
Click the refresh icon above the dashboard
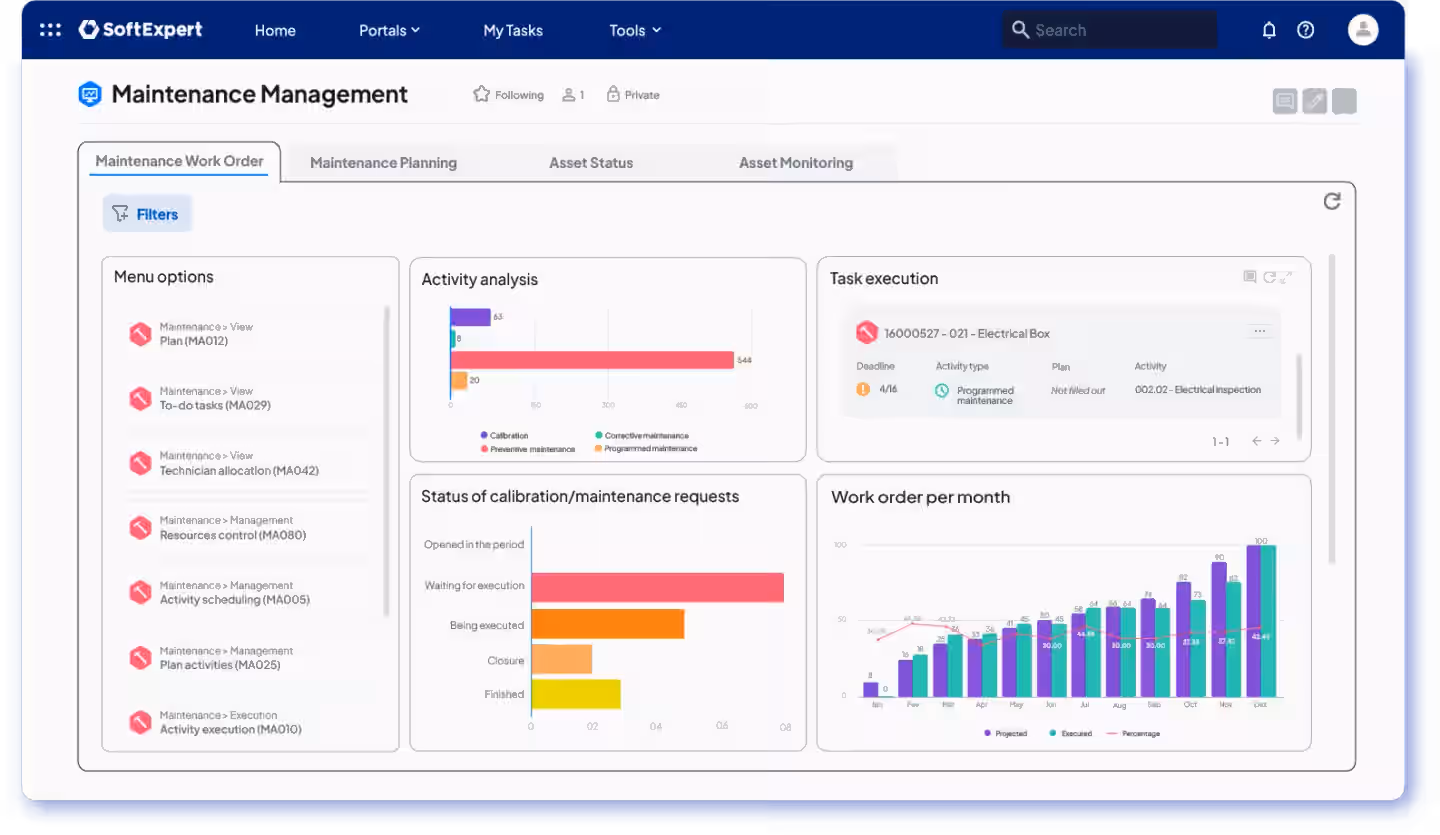click(x=1332, y=201)
